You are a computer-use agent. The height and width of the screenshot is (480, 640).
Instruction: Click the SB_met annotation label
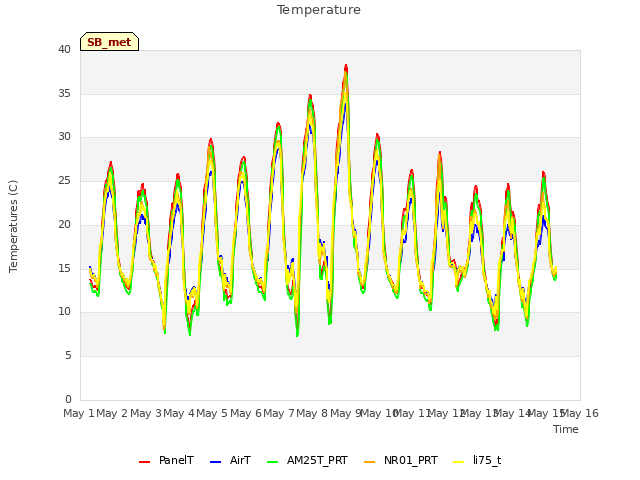pos(109,42)
